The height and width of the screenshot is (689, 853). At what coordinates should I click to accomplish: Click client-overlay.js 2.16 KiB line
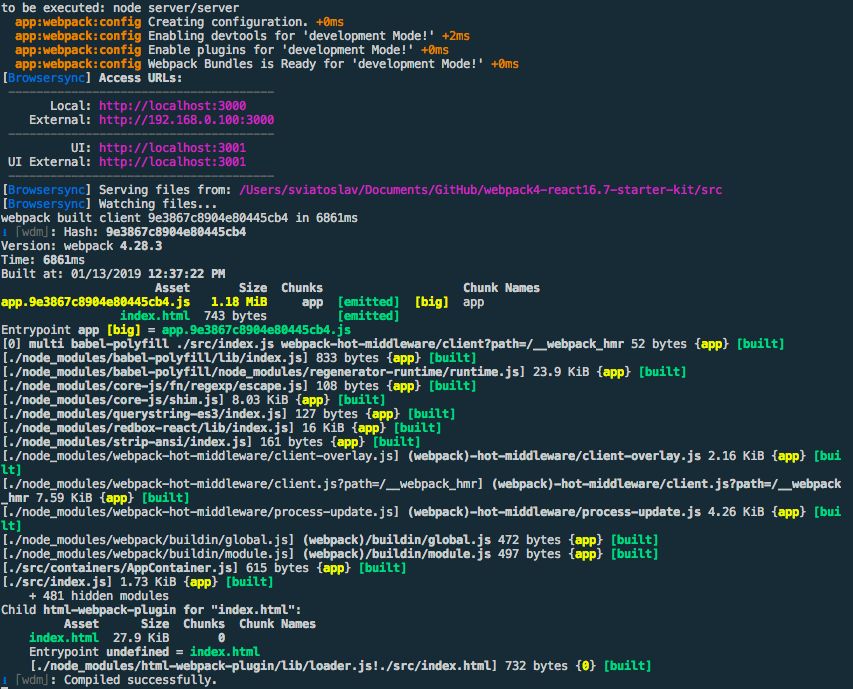pos(422,462)
